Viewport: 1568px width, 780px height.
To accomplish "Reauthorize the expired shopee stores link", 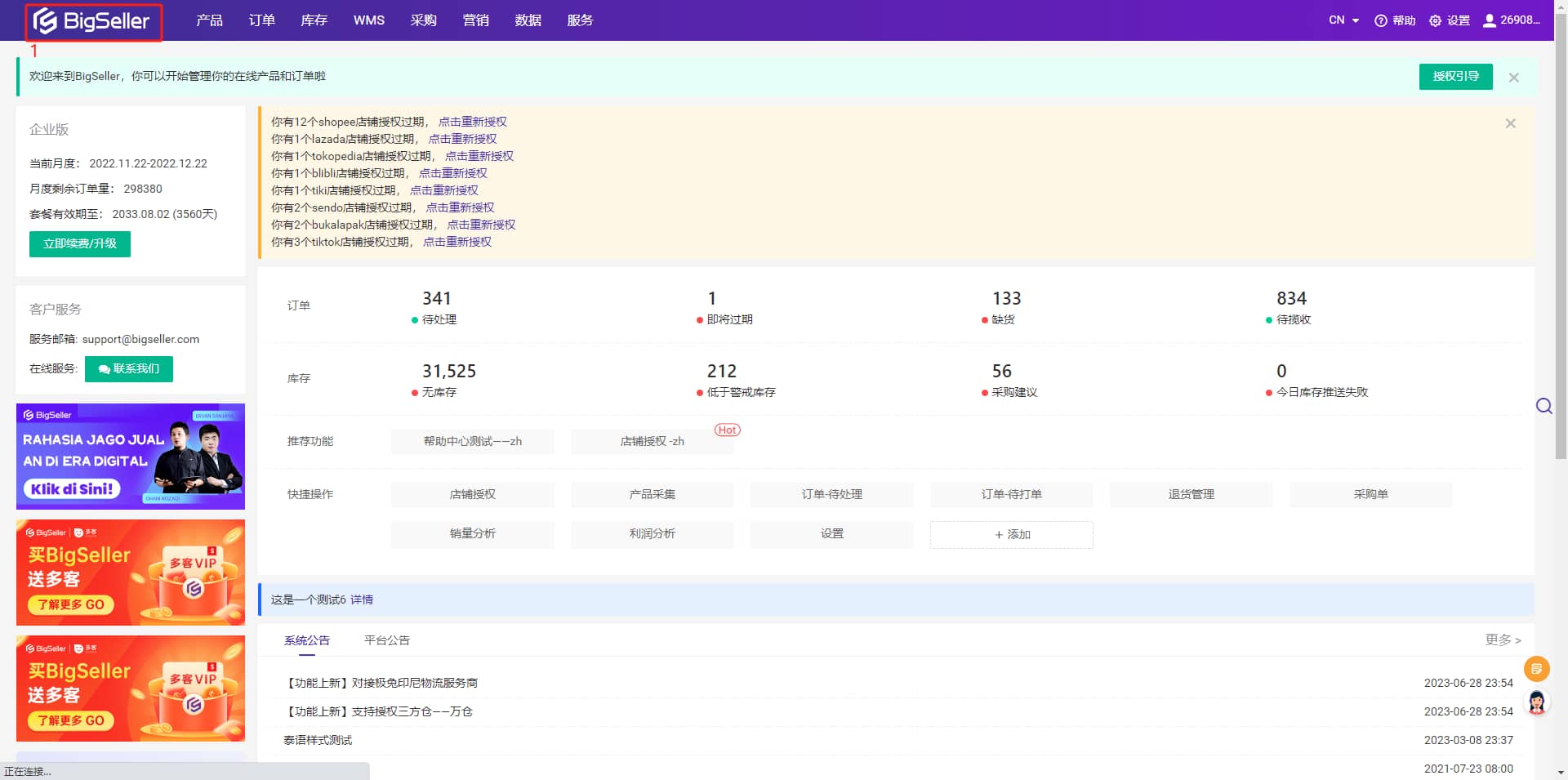I will coord(472,122).
